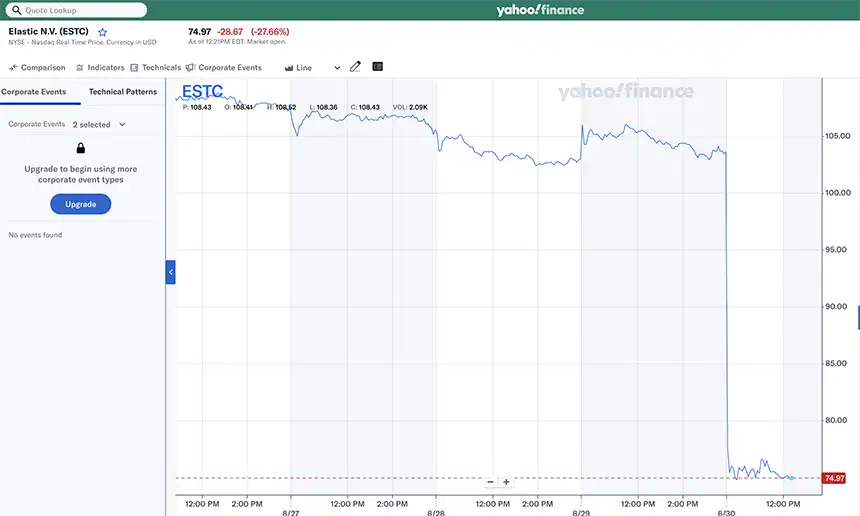Click the blue Upgrade button
860x516 pixels.
coord(81,204)
